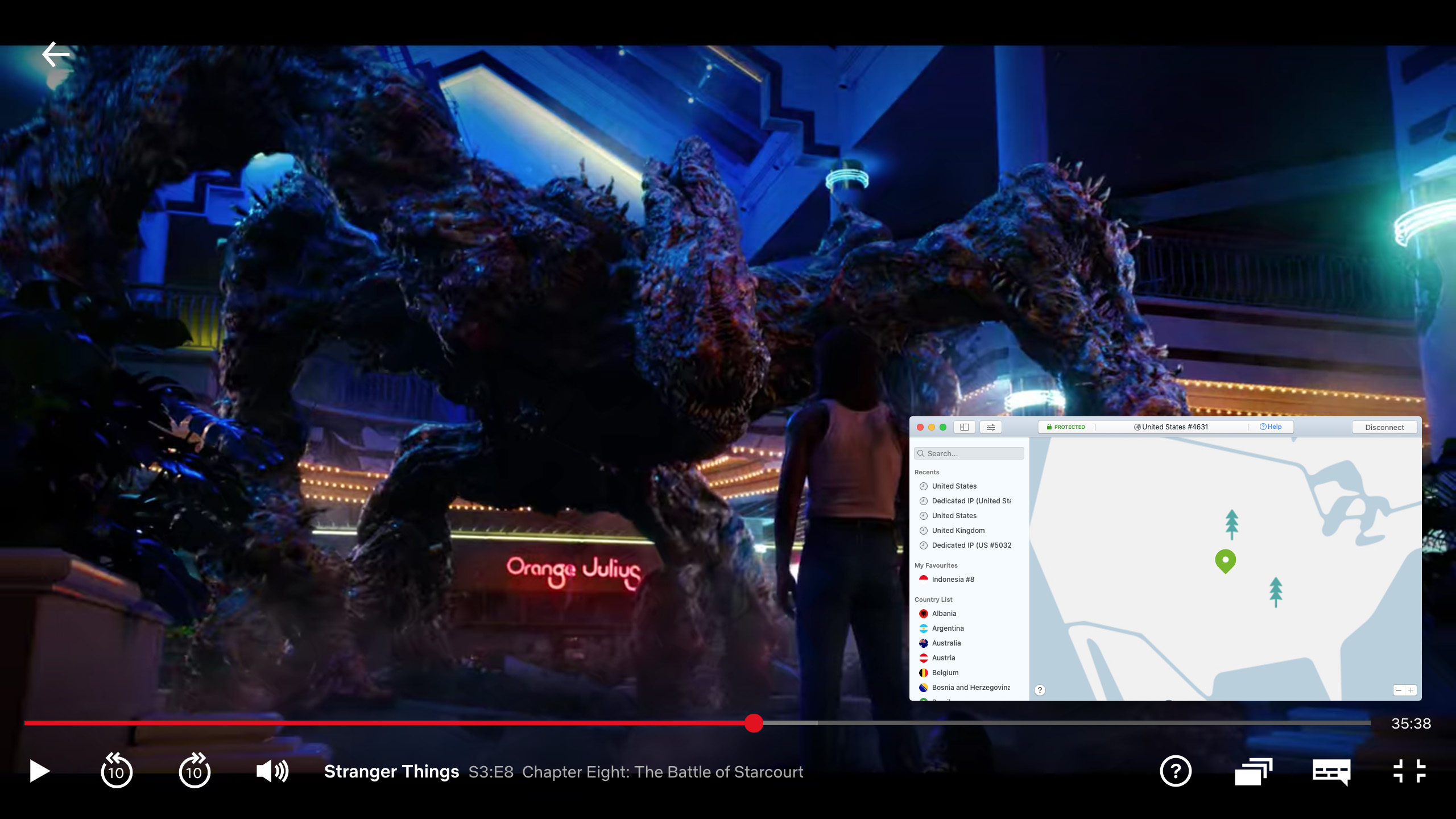1456x819 pixels.
Task: Select United States from Recents list
Action: pyautogui.click(x=954, y=485)
